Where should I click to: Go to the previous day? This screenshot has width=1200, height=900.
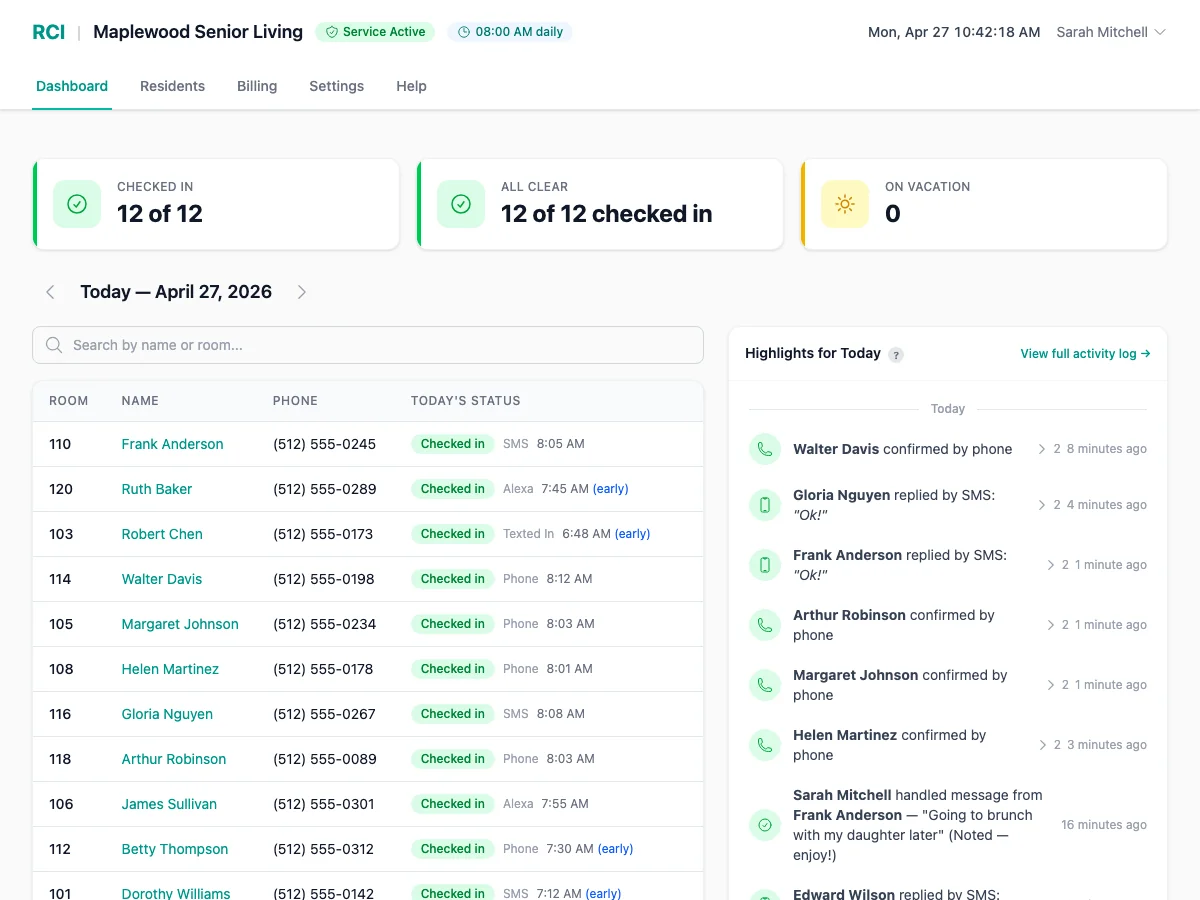50,292
